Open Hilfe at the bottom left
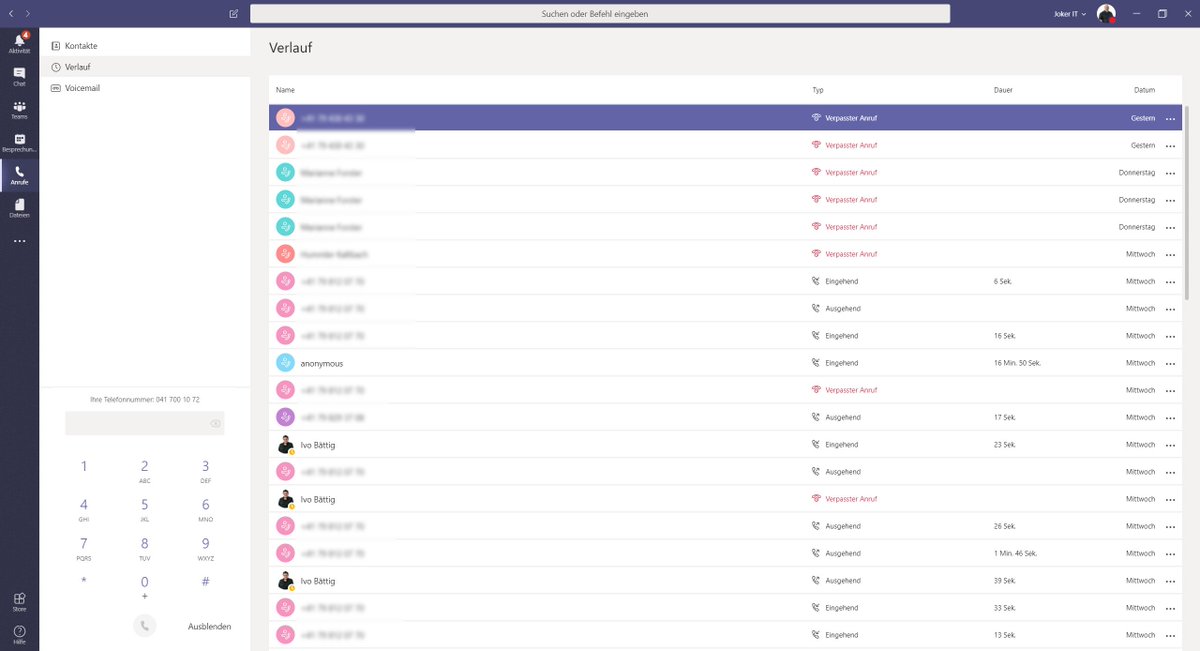 (18, 633)
